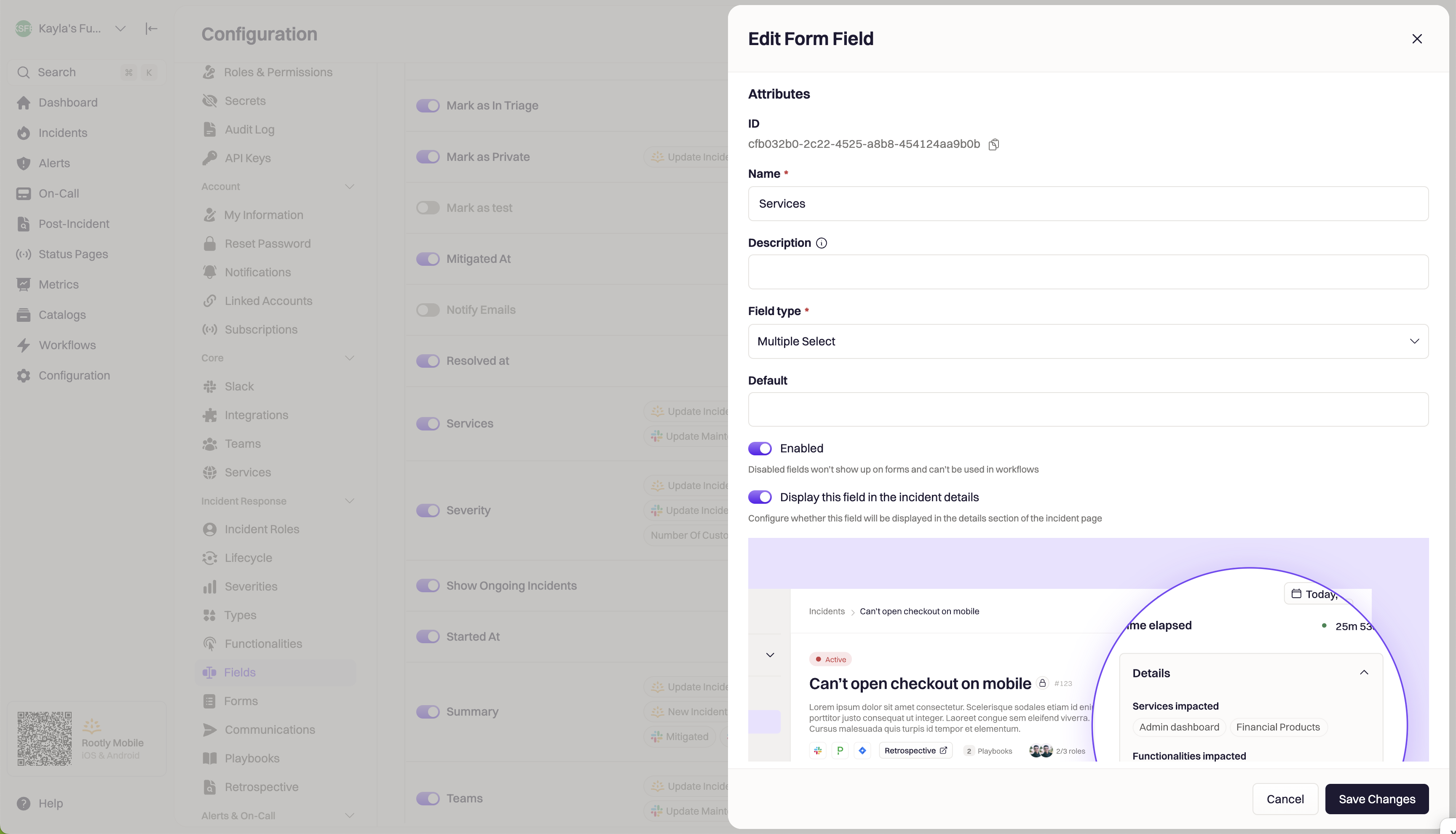Collapse the Details section in preview
Image resolution: width=1456 pixels, height=834 pixels.
pyautogui.click(x=1364, y=673)
